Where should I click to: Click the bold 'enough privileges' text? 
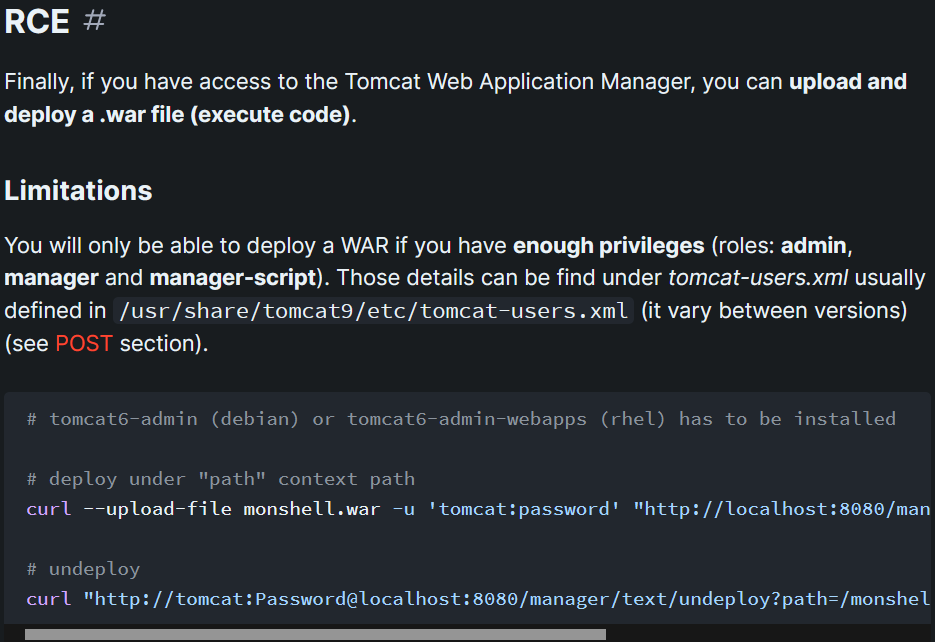pos(609,246)
